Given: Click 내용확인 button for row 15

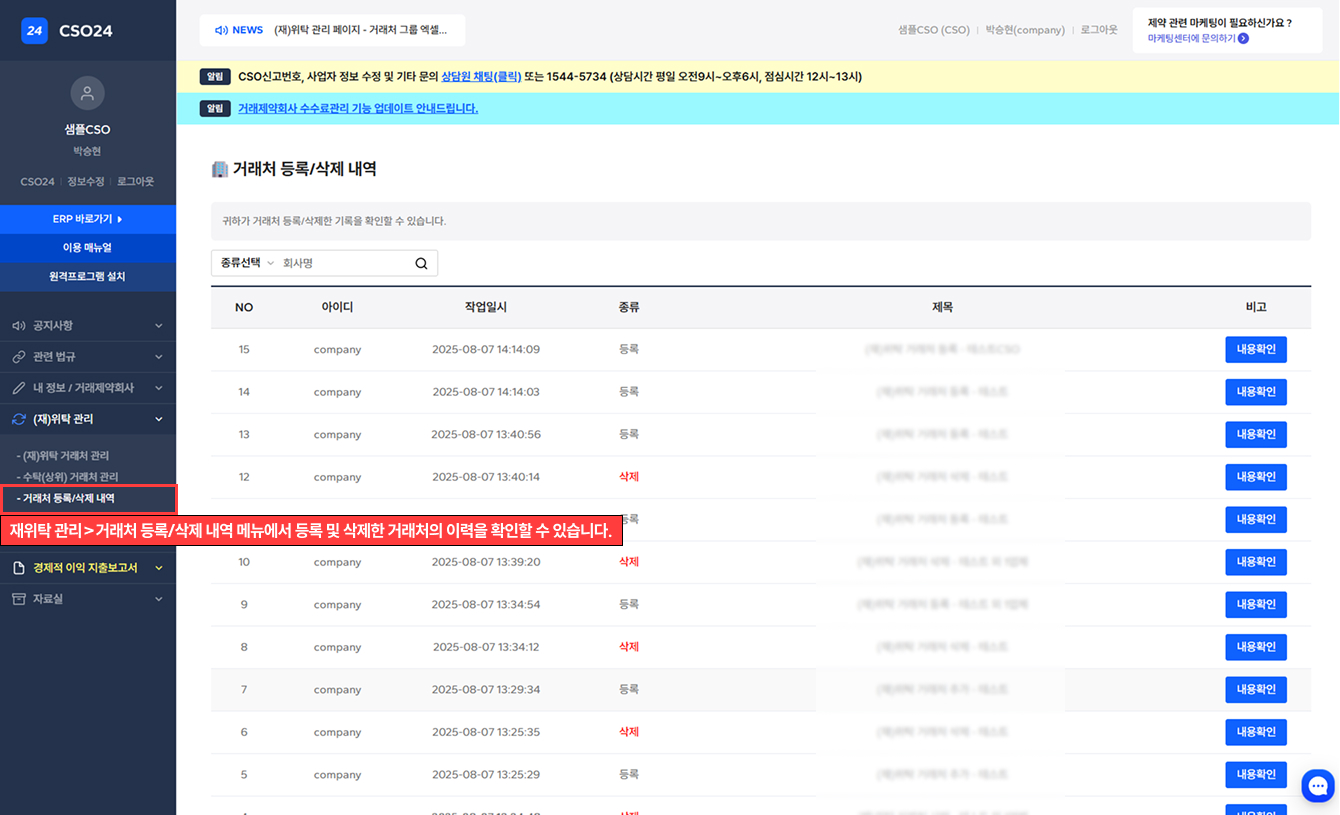Looking at the screenshot, I should (1255, 350).
